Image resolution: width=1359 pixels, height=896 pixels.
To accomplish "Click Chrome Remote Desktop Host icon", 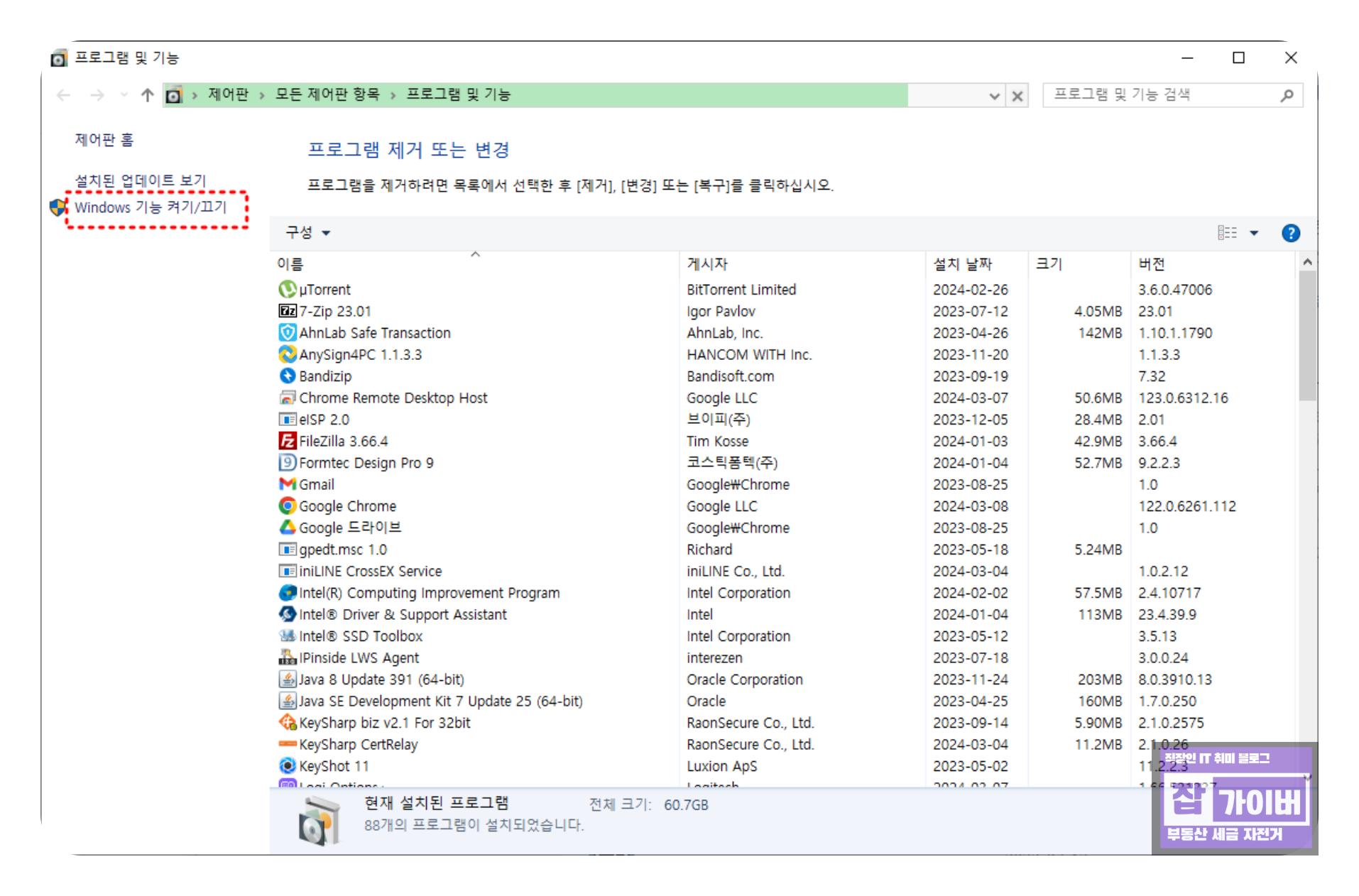I will click(287, 398).
